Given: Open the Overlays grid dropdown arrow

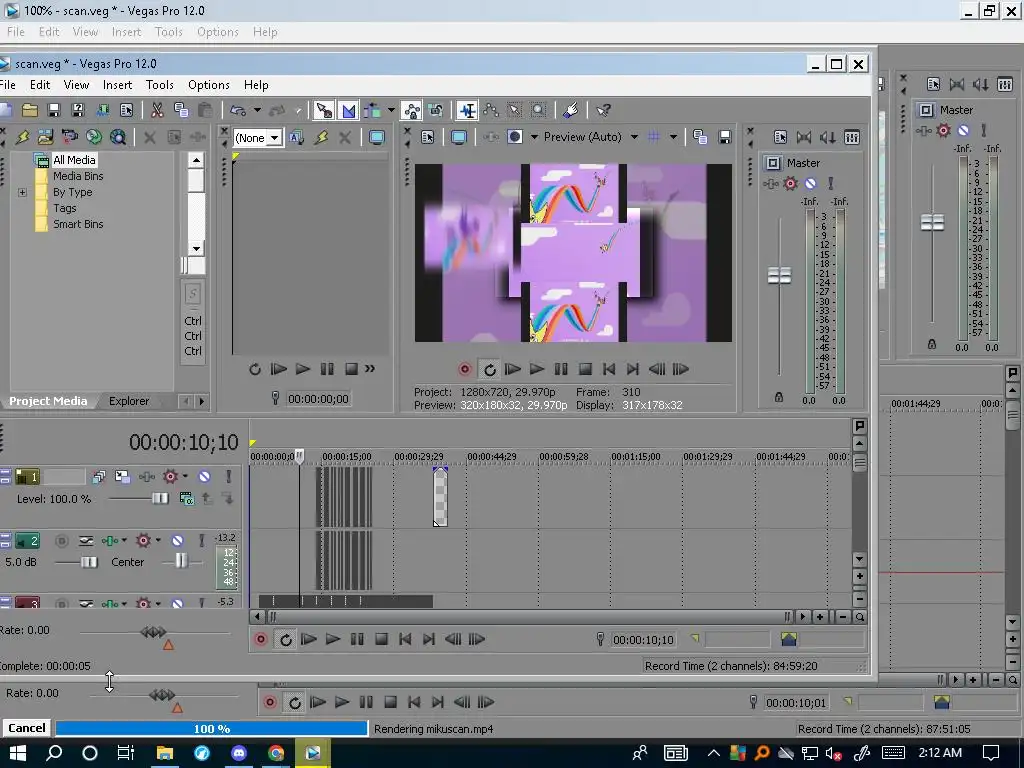Looking at the screenshot, I should tap(673, 137).
